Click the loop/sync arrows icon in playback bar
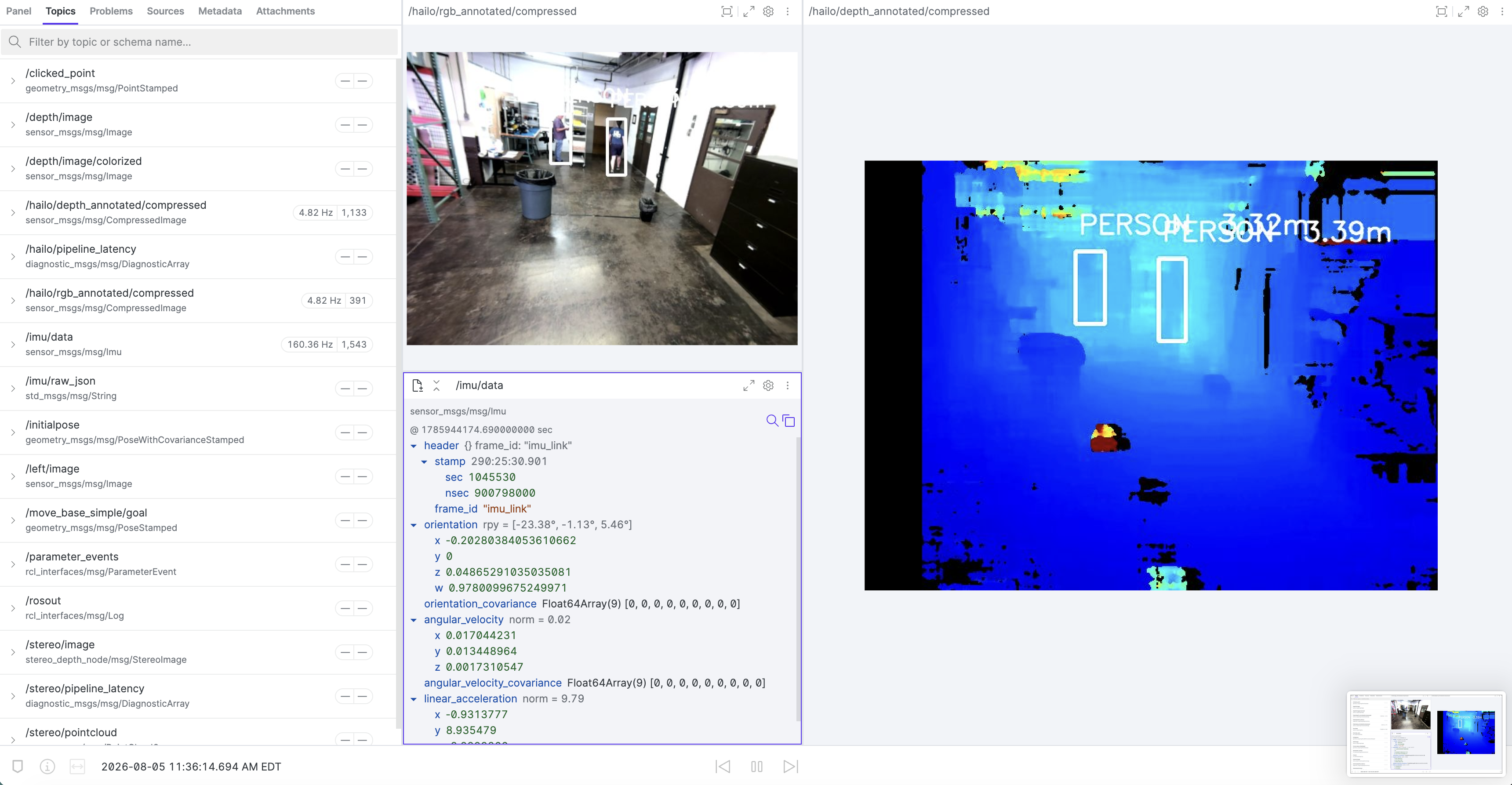This screenshot has width=1512, height=785. (x=77, y=766)
